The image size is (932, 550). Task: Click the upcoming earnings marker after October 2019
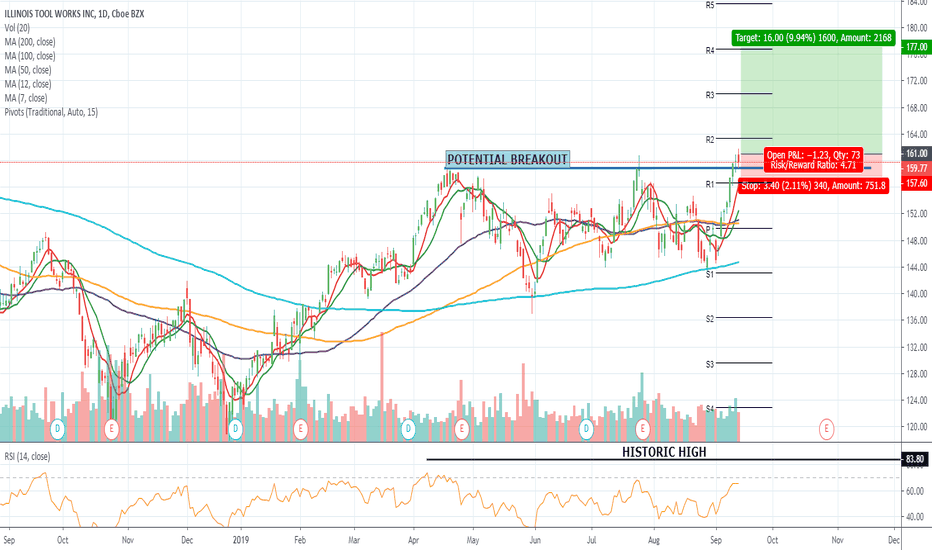(x=826, y=428)
